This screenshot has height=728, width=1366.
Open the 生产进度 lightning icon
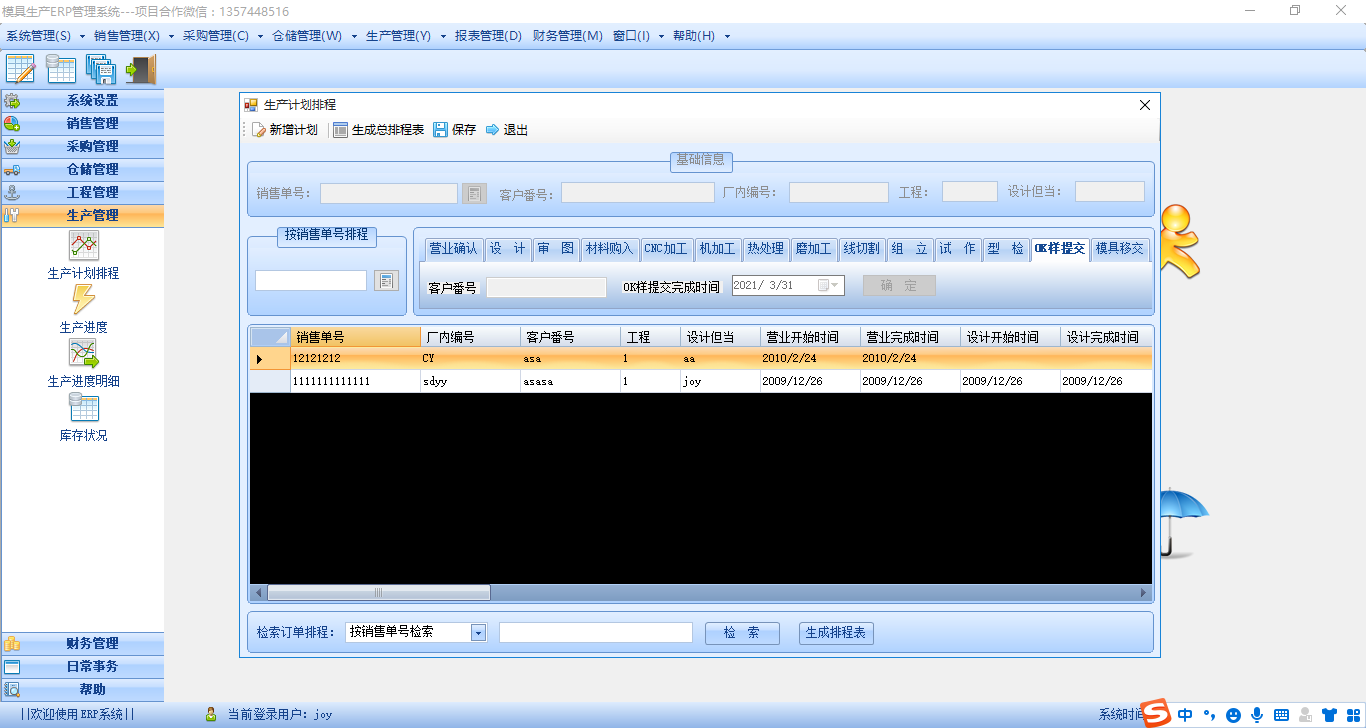coord(83,299)
